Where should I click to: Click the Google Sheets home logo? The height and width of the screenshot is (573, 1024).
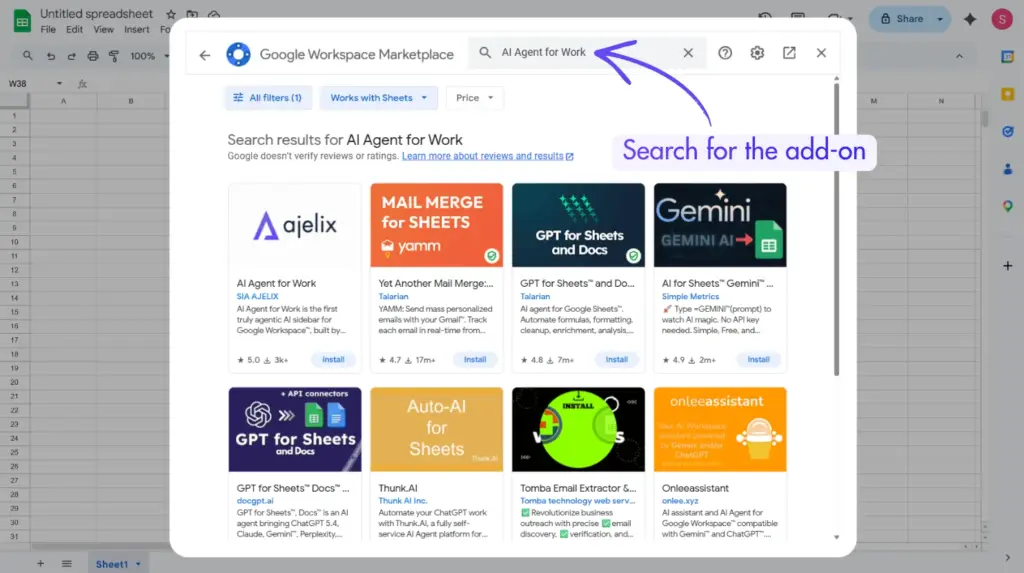(22, 21)
